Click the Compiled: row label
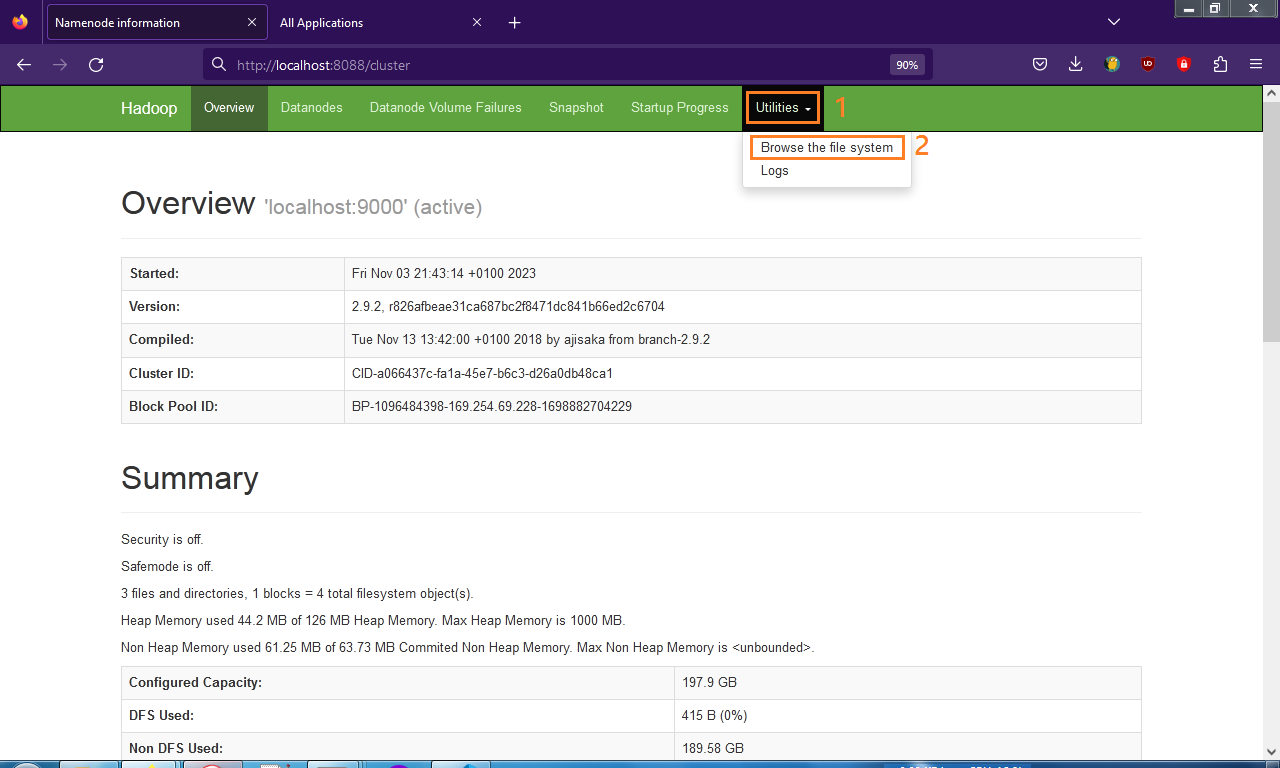 click(161, 340)
